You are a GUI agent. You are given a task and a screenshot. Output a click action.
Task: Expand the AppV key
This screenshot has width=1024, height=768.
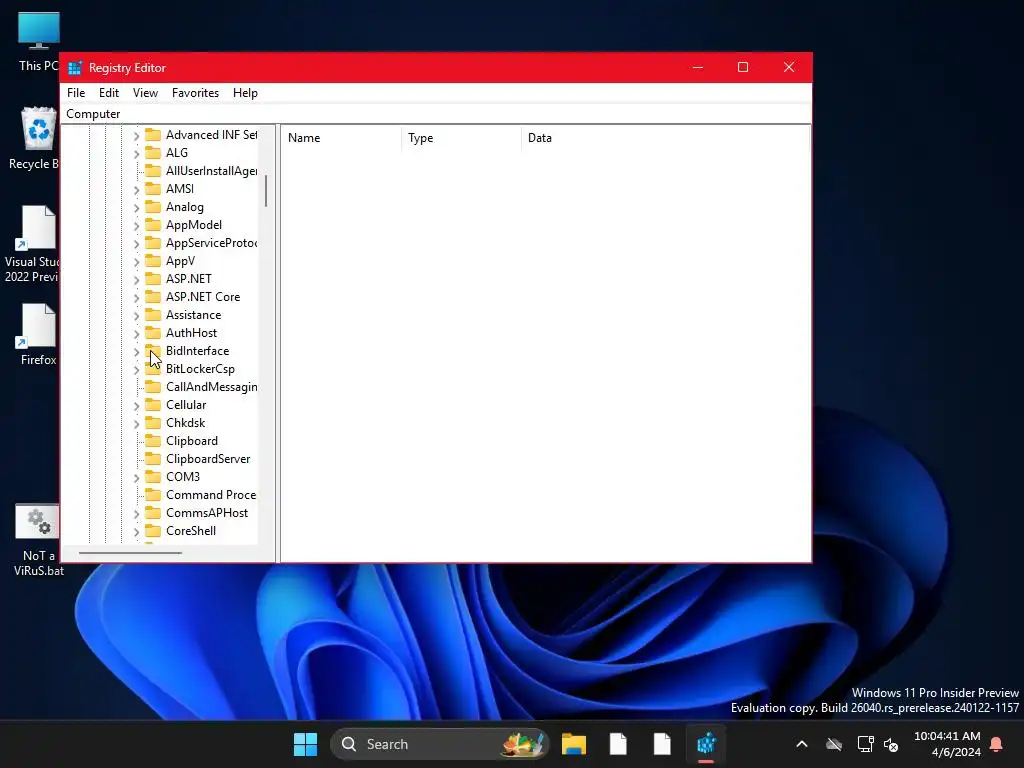(136, 261)
